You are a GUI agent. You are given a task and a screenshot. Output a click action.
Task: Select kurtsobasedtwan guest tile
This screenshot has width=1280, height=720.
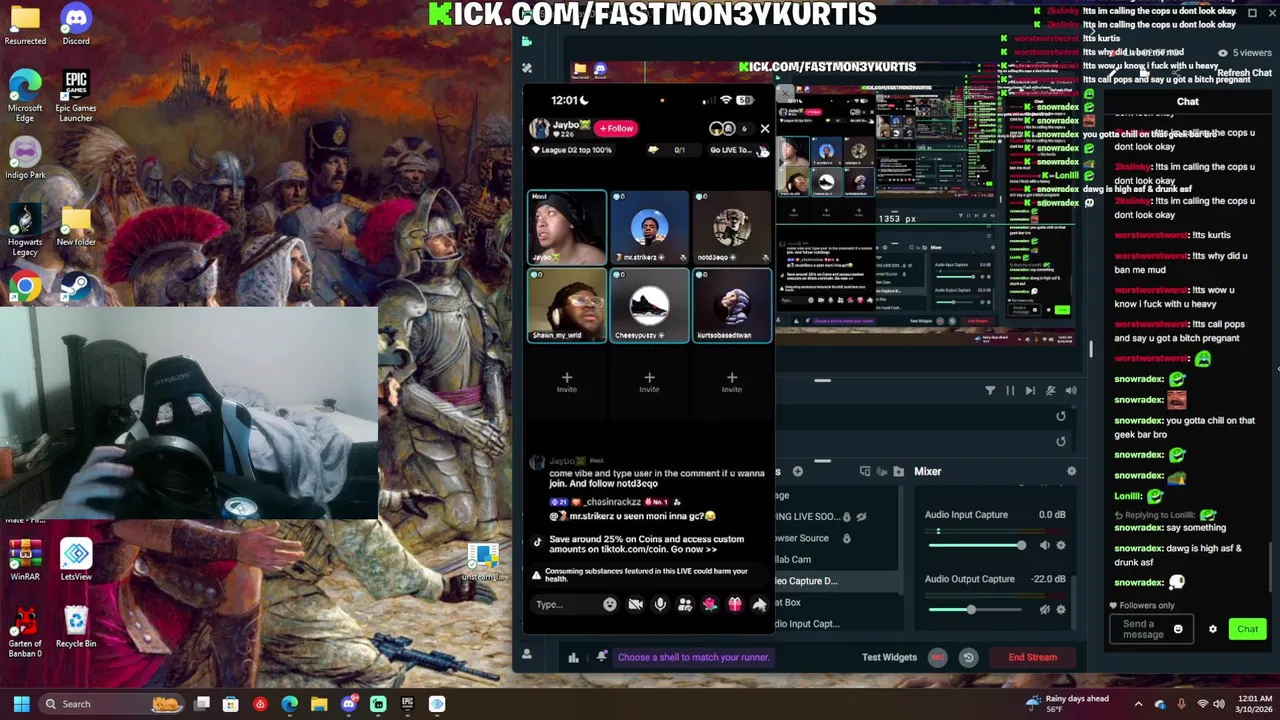tap(731, 305)
